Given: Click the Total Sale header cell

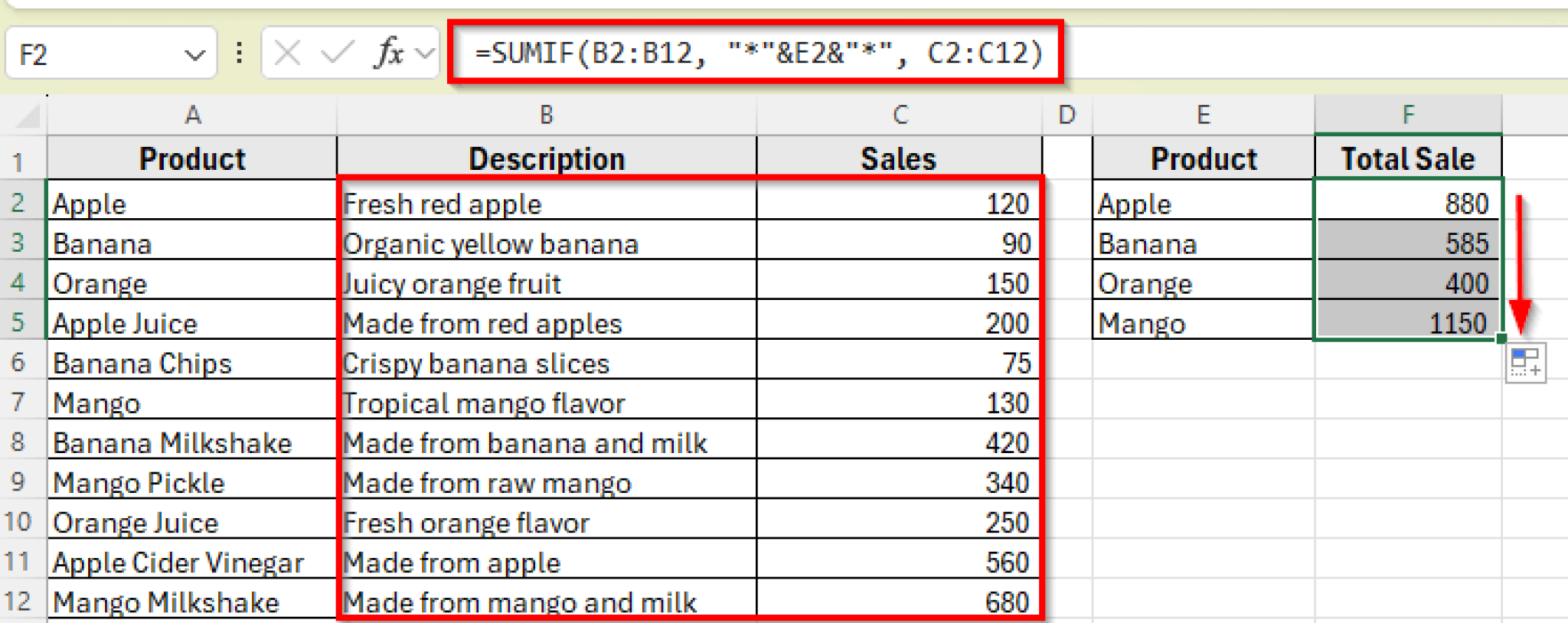Looking at the screenshot, I should click(x=1408, y=159).
